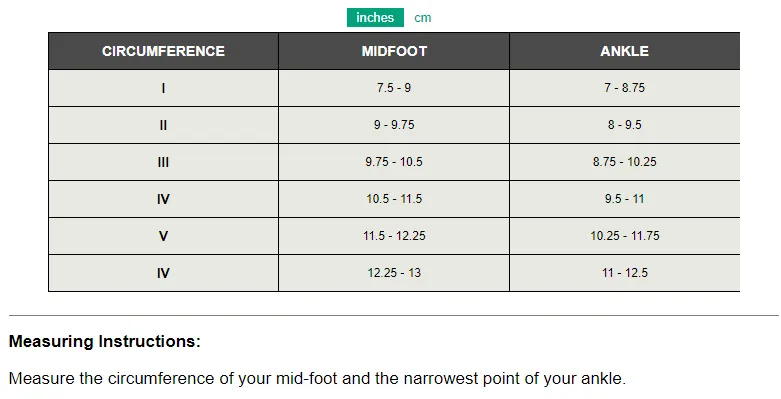Click midfoot value 7.5 - 9
Screen dimensions: 781x399
394,88
